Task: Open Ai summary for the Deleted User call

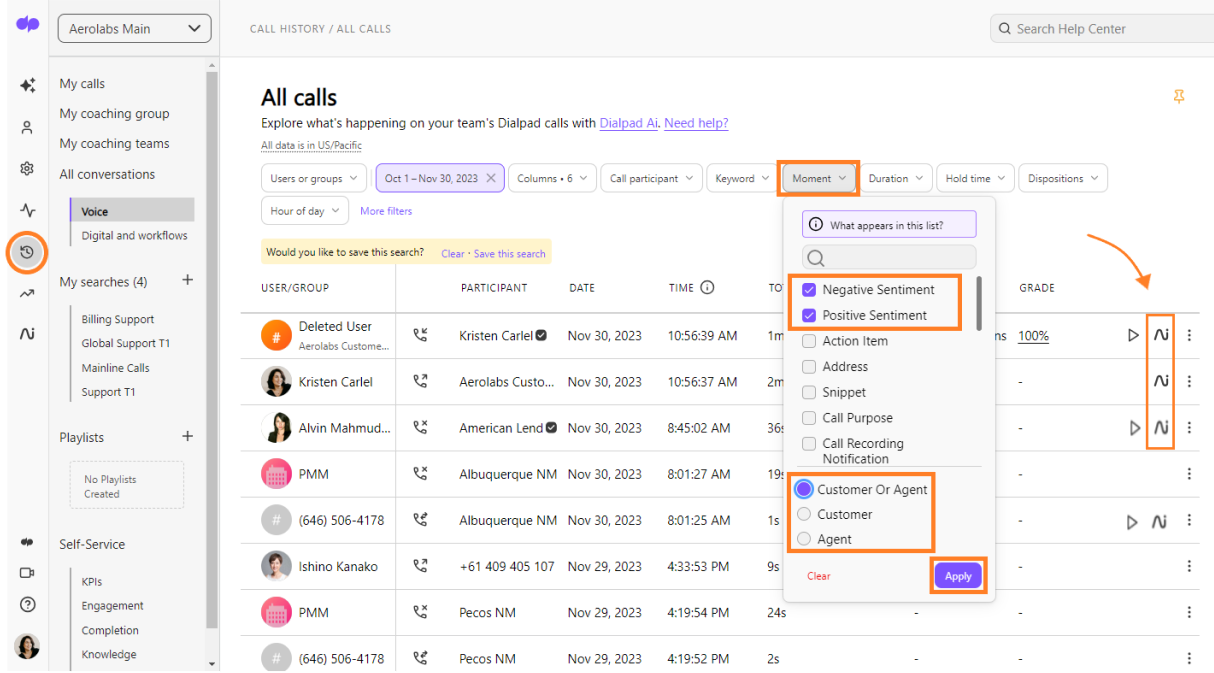Action: tap(1161, 336)
